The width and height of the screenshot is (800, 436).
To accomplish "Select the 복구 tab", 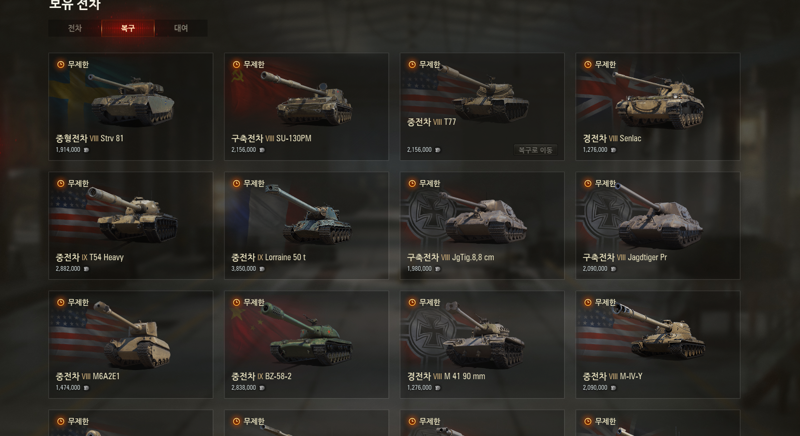I will (128, 28).
